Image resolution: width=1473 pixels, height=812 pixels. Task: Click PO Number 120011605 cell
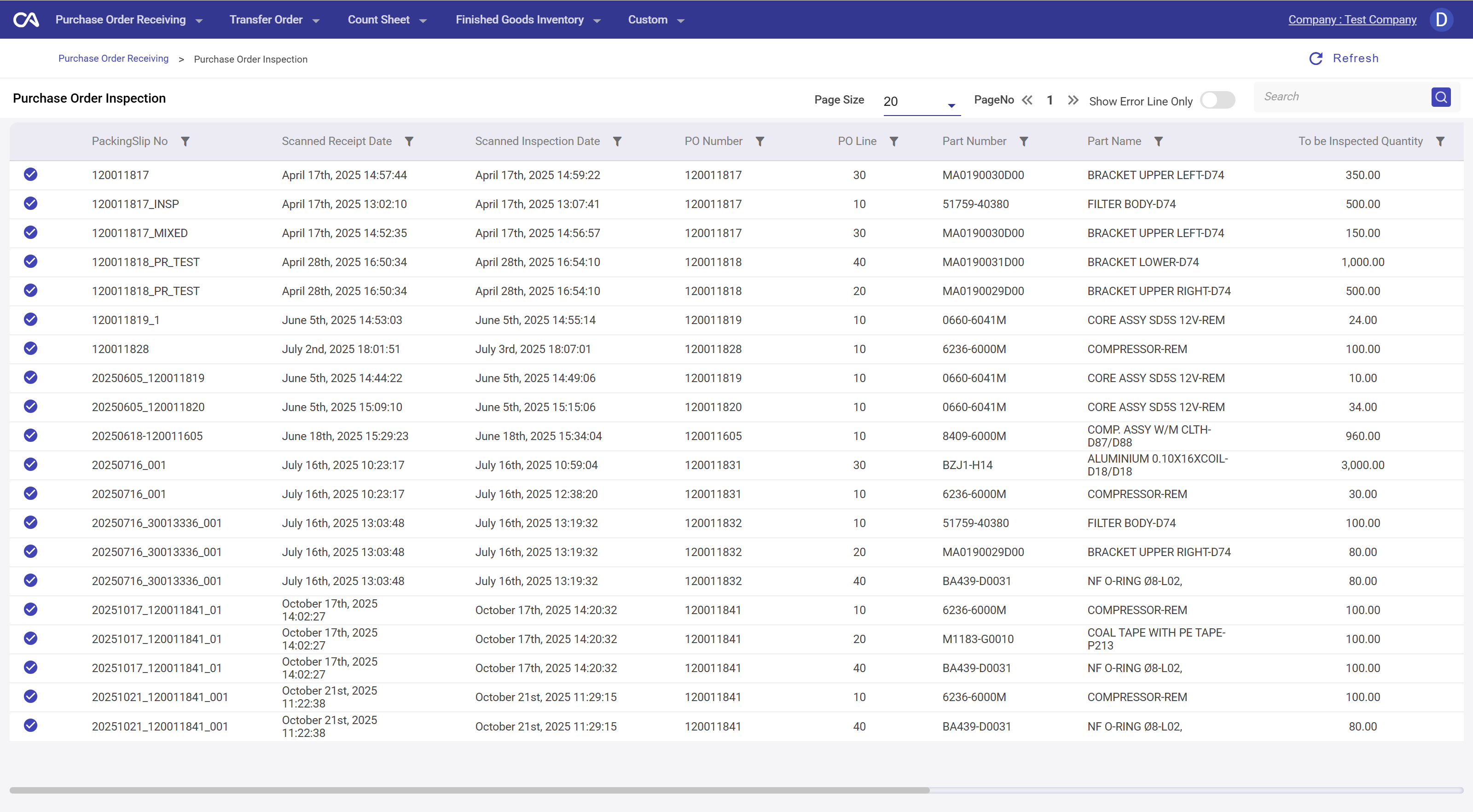(x=713, y=436)
